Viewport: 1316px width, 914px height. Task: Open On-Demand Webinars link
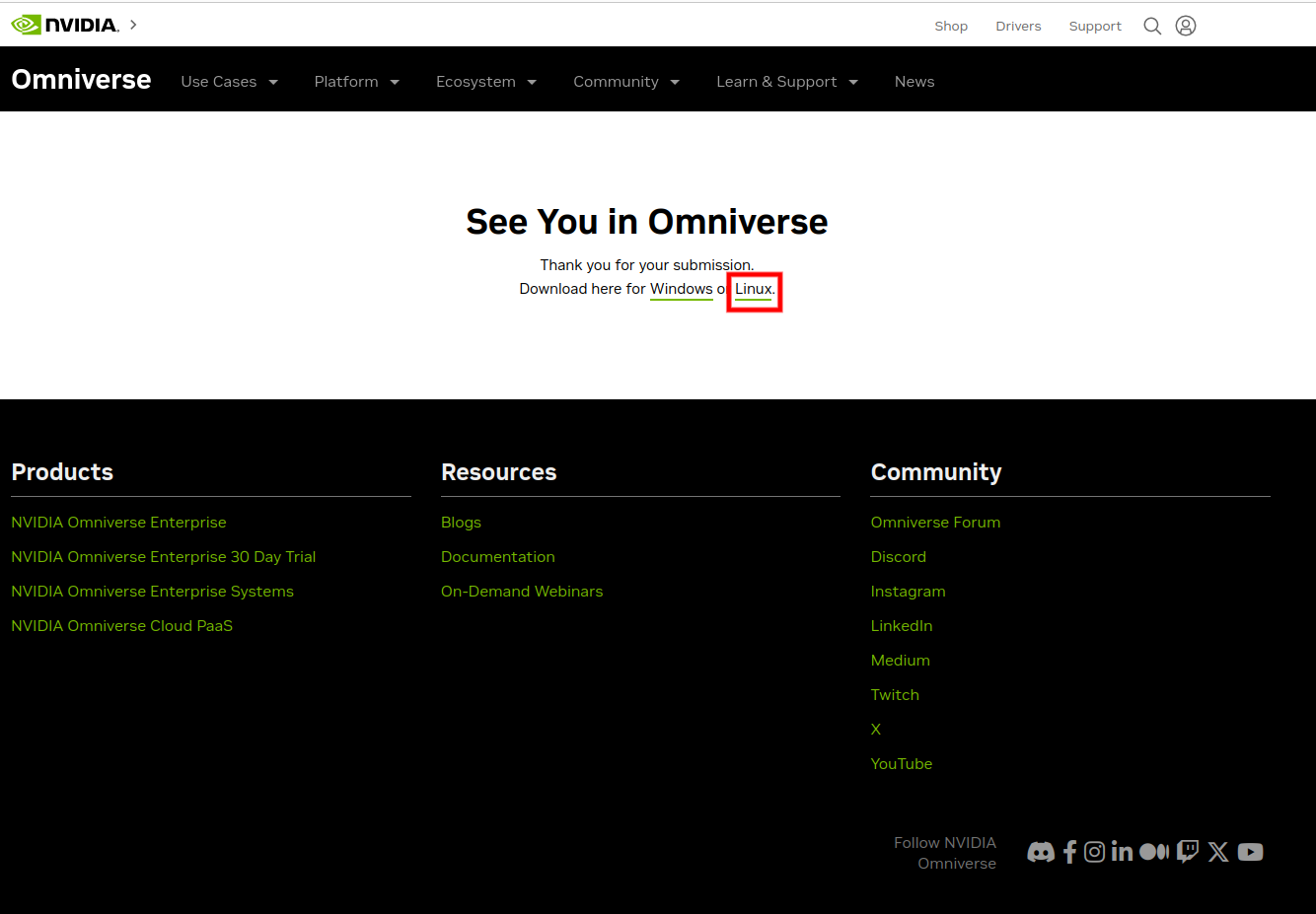click(522, 592)
